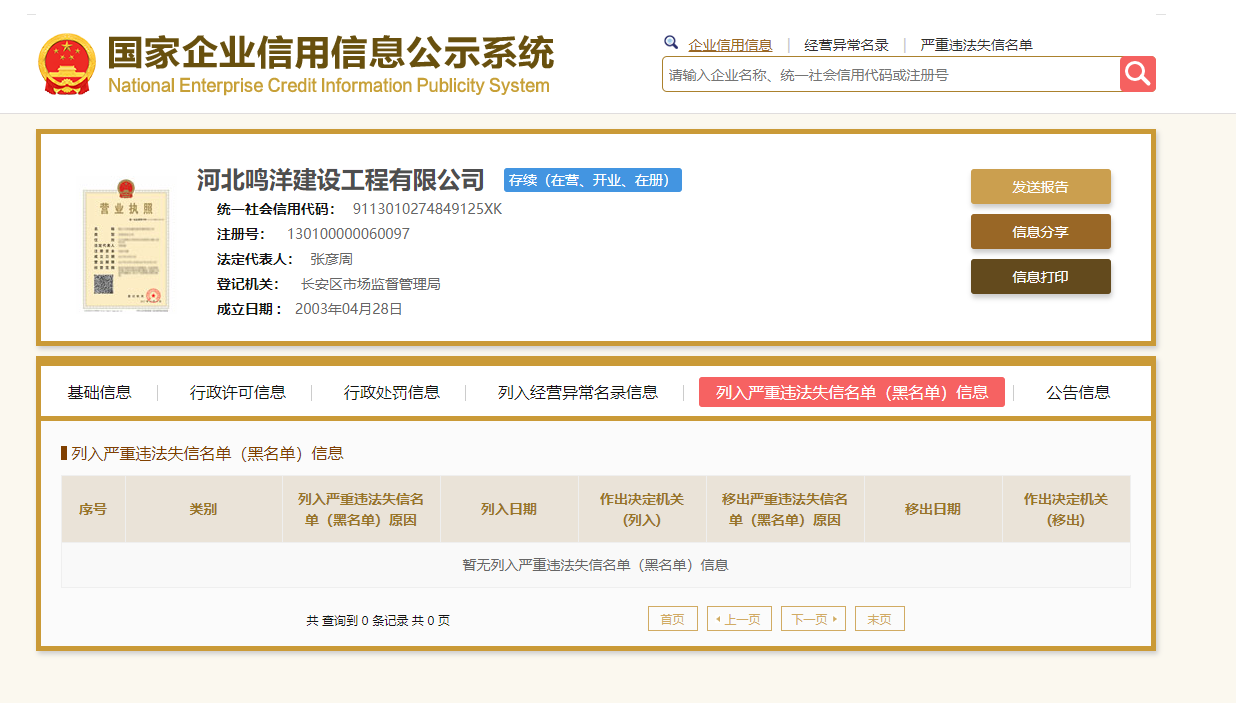The image size is (1236, 703).
Task: Click the 首页 pagination button
Action: pos(673,619)
